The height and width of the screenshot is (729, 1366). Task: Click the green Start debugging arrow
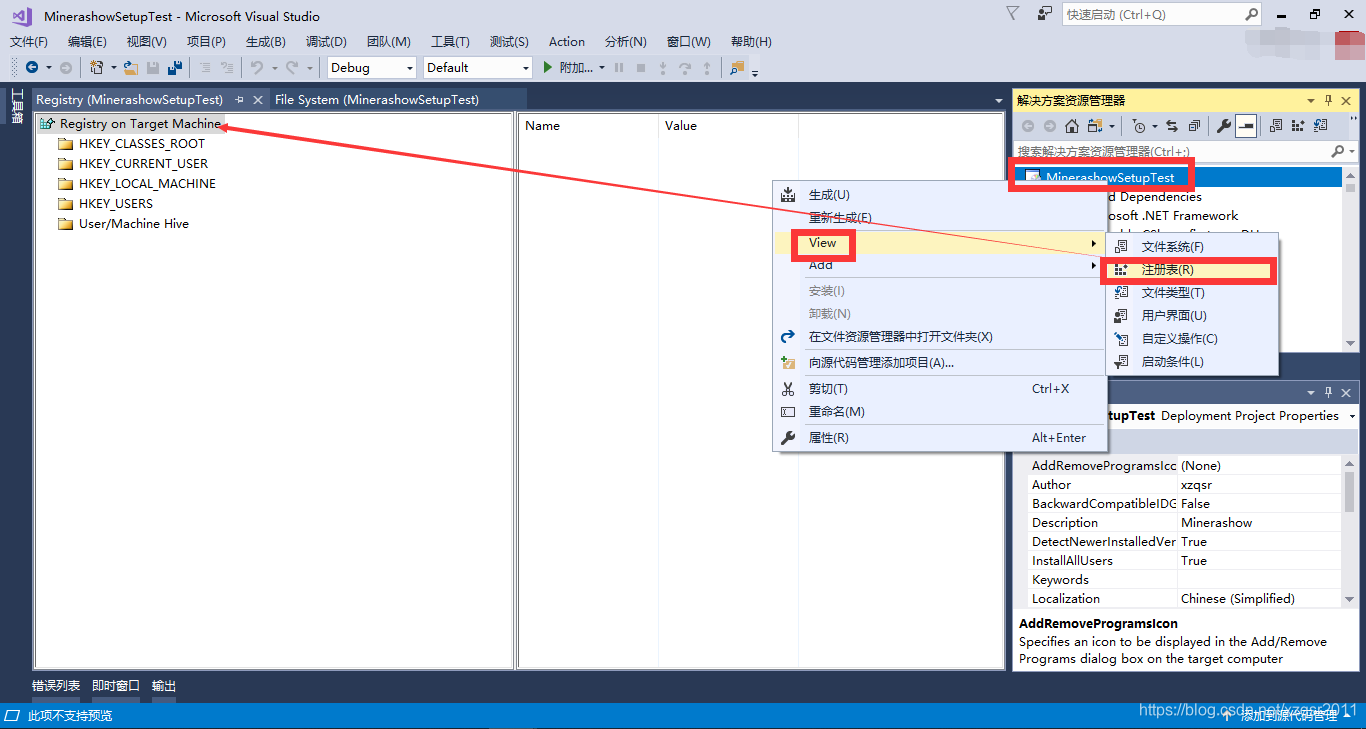[547, 68]
